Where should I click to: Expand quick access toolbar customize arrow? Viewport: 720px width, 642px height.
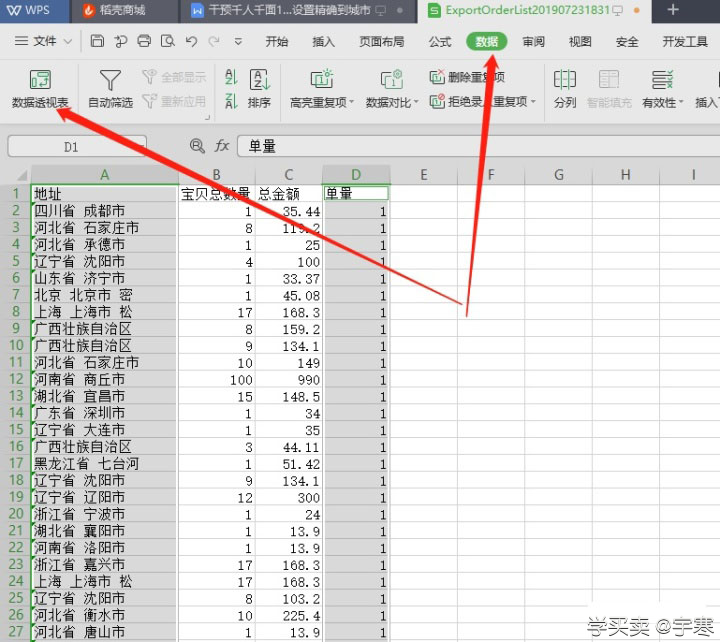tap(238, 42)
